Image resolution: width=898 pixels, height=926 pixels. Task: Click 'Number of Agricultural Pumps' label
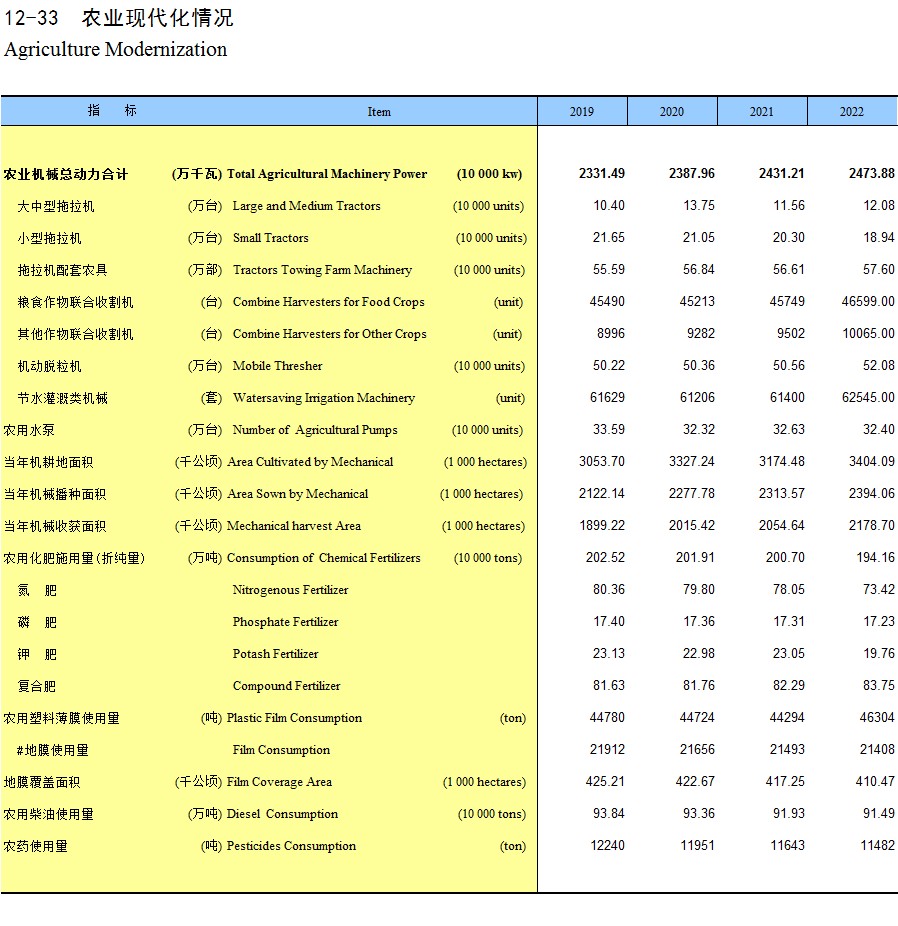[x=315, y=429]
